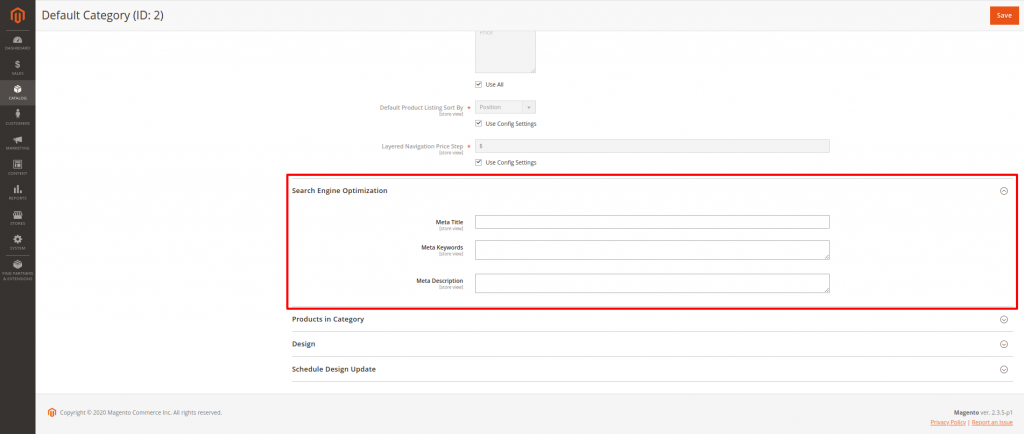Toggle the Use All checkbox
This screenshot has width=1024, height=434.
(479, 84)
